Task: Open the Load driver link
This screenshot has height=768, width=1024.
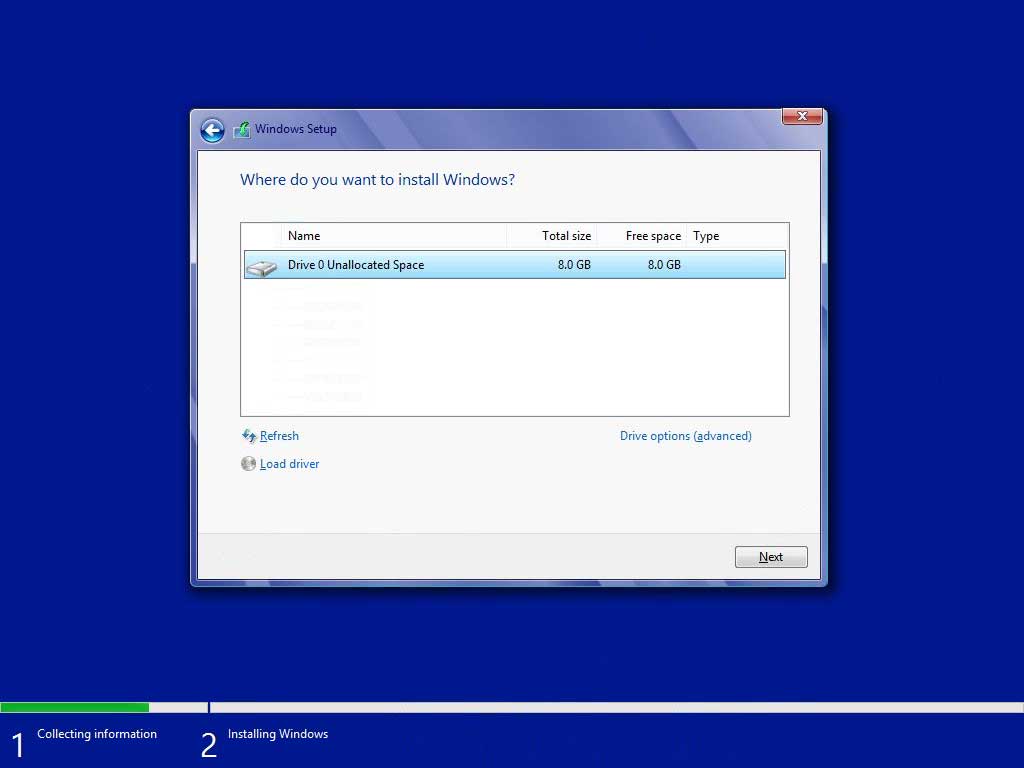Action: (289, 464)
